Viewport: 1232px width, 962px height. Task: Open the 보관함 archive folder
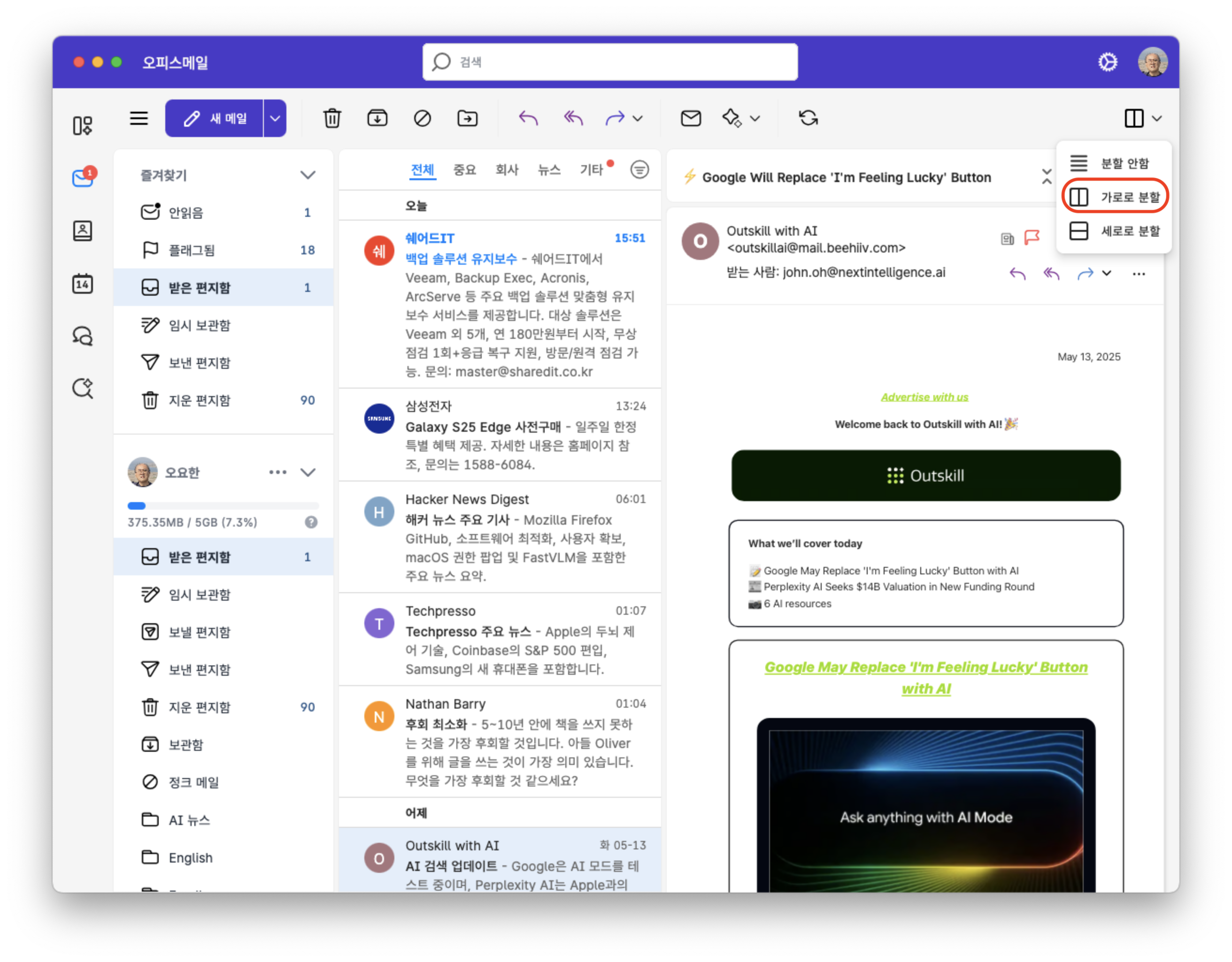point(223,745)
